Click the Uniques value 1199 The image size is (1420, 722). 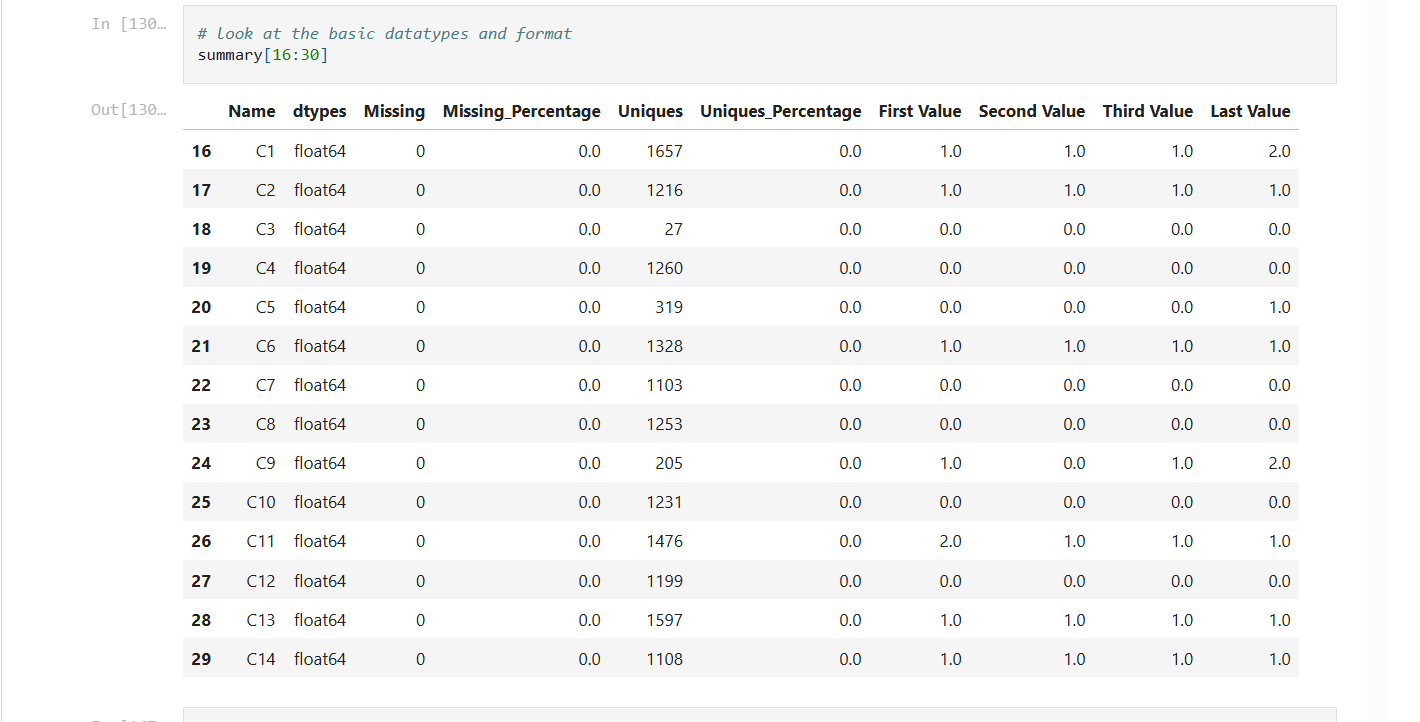tap(665, 581)
